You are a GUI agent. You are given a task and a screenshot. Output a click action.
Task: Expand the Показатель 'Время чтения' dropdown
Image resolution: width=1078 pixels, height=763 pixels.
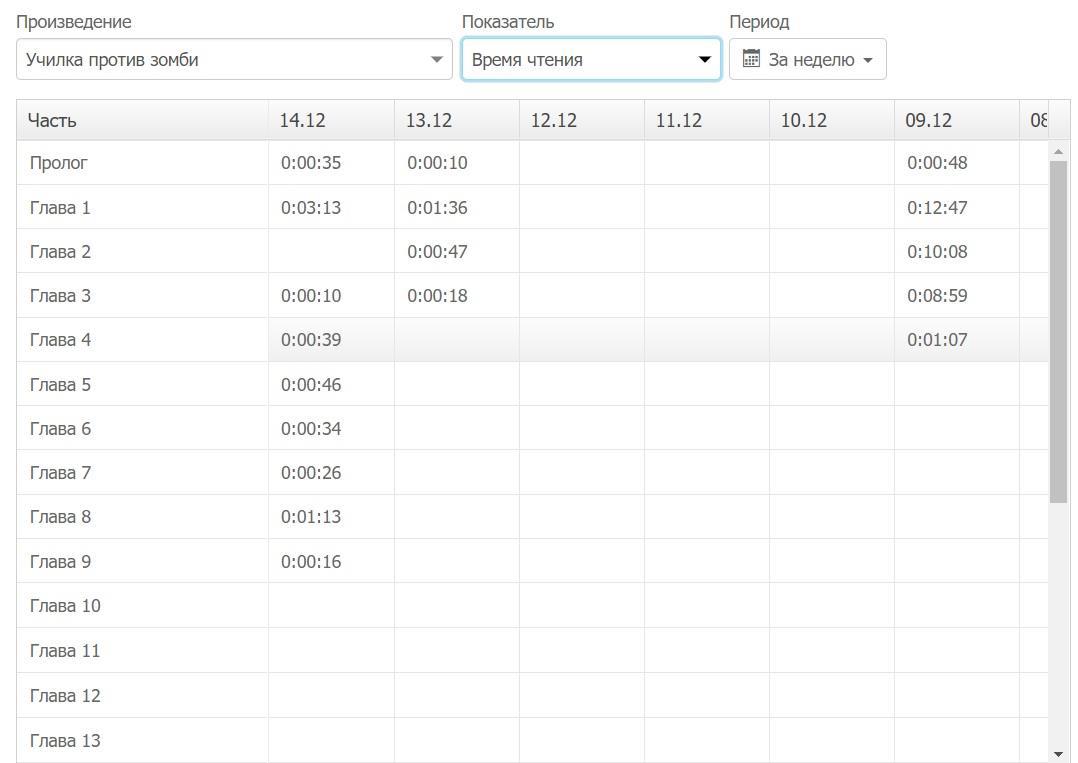pos(703,60)
